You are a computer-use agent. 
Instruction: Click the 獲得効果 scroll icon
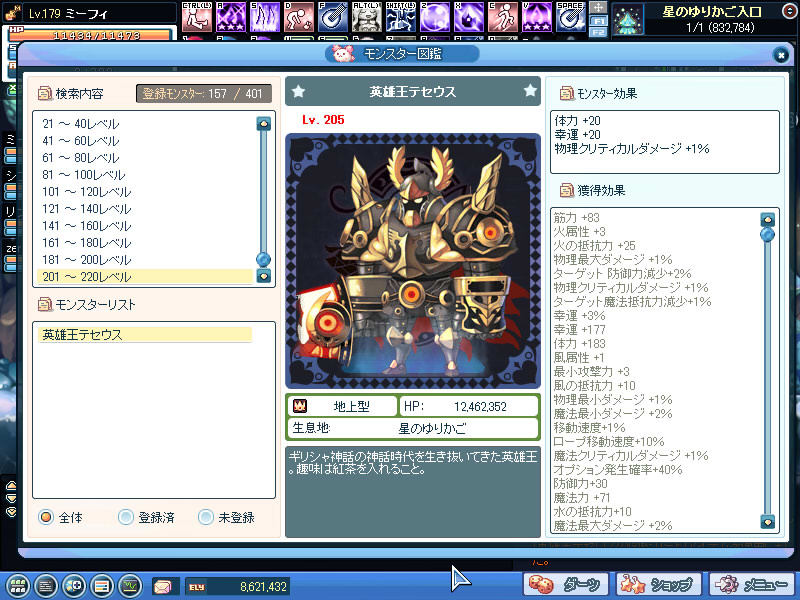tap(566, 190)
